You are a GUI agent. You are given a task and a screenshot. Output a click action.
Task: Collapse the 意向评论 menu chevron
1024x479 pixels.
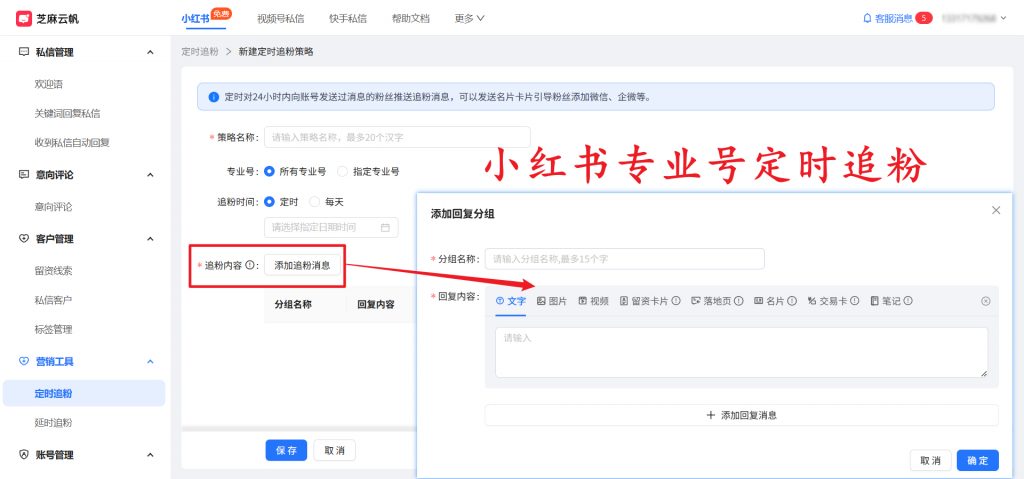tap(150, 174)
